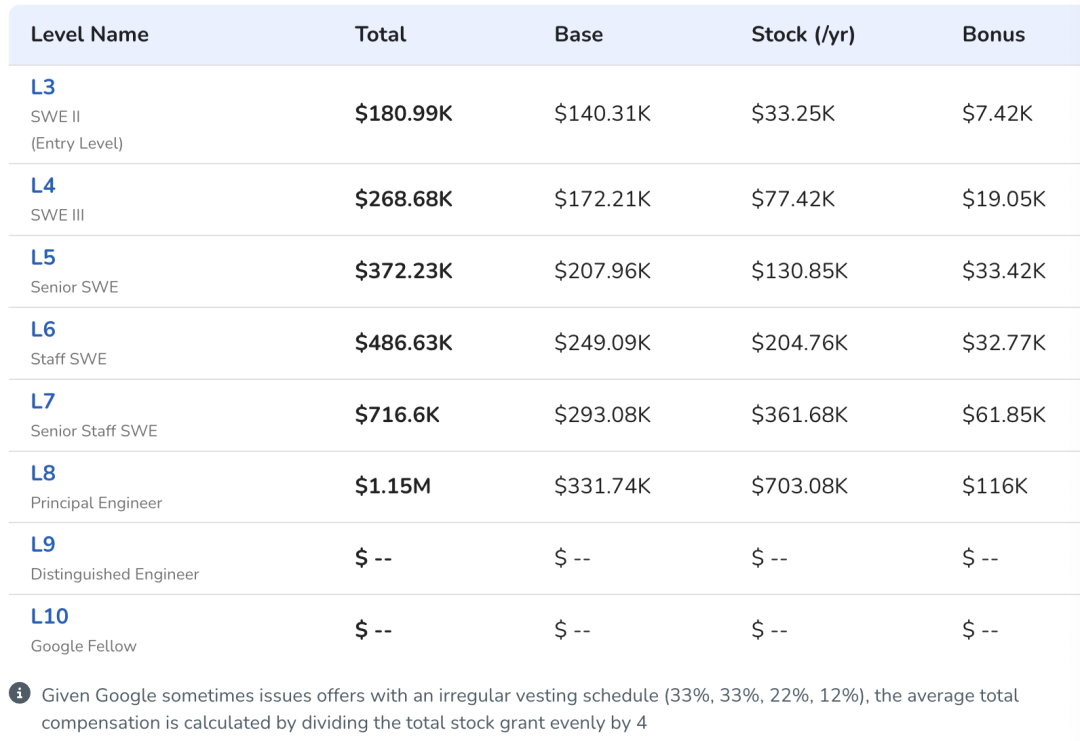Image resolution: width=1080 pixels, height=741 pixels.
Task: Select the $249.09K base value
Action: coord(603,342)
